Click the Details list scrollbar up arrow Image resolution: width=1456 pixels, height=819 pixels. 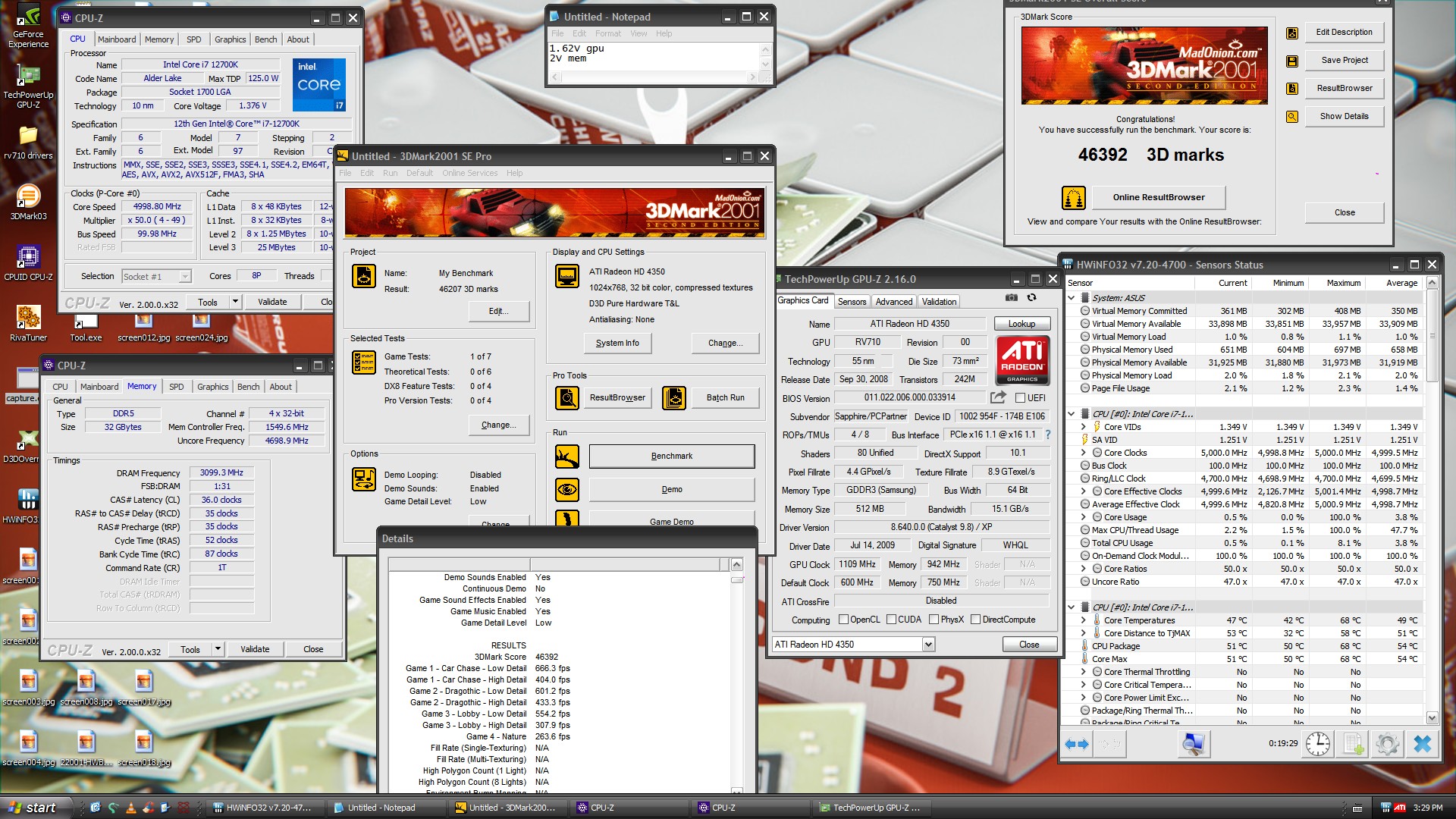coord(736,565)
